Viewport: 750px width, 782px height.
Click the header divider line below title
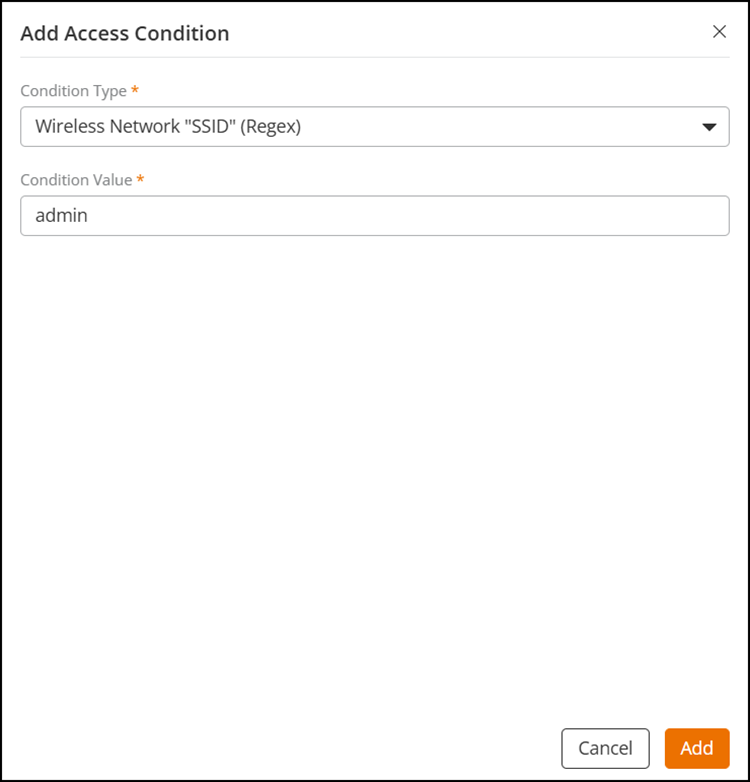[375, 57]
